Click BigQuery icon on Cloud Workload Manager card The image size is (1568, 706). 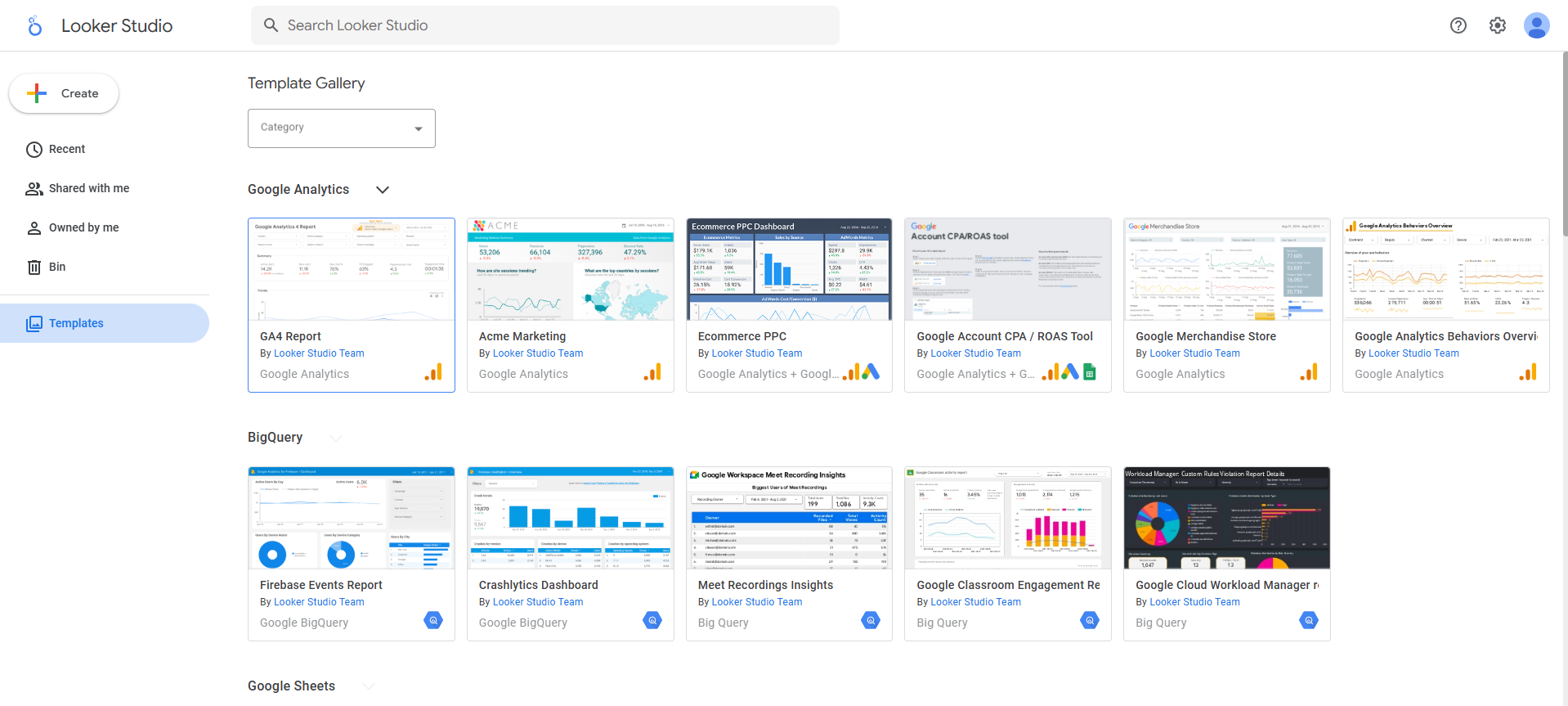coord(1309,620)
